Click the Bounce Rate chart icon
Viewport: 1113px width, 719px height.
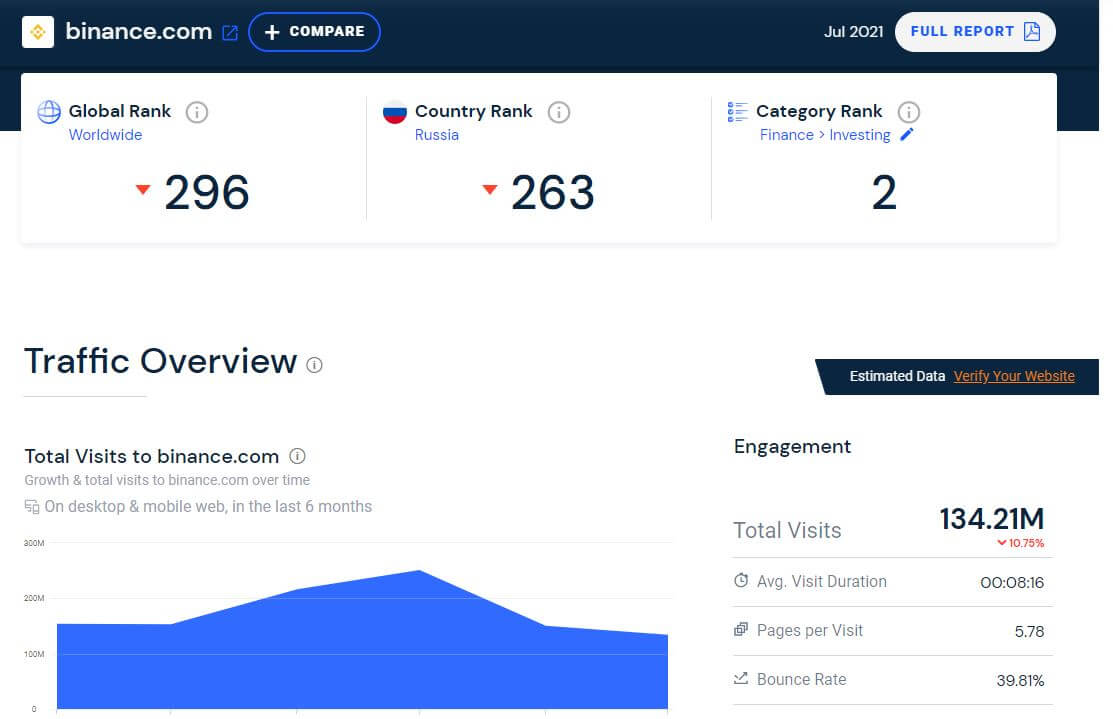pos(741,679)
